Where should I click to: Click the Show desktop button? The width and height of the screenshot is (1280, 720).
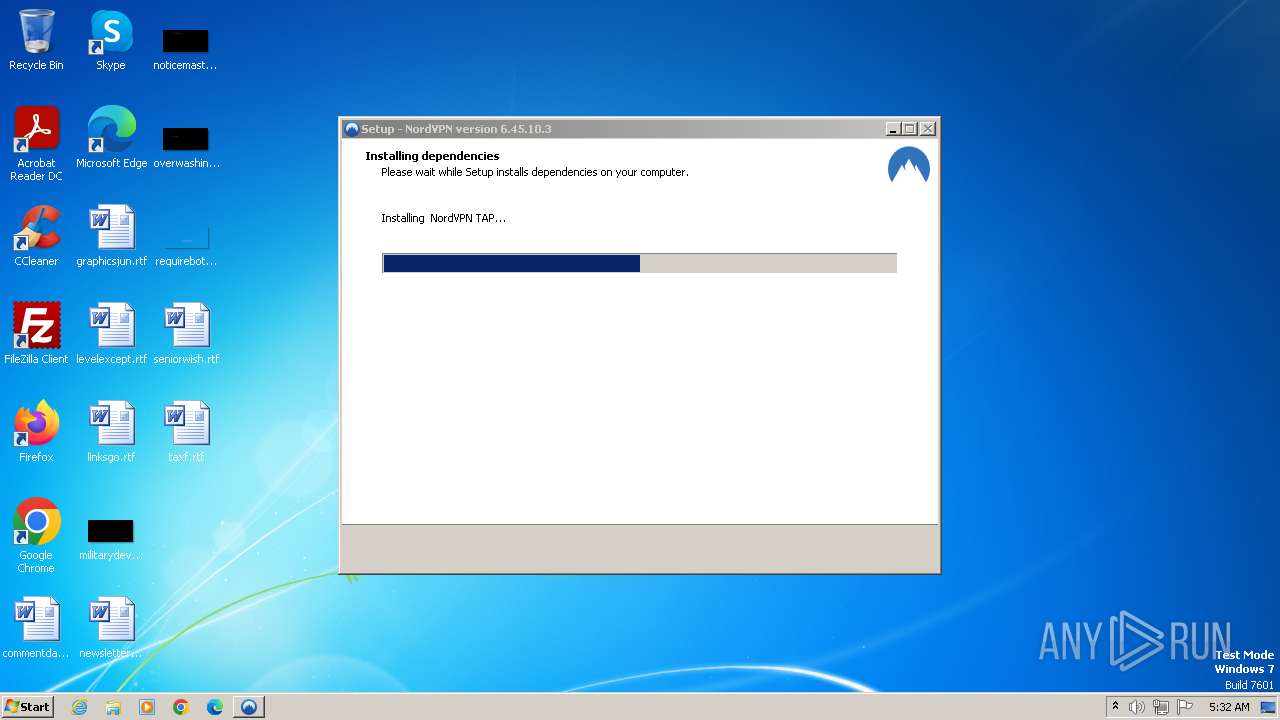1269,707
